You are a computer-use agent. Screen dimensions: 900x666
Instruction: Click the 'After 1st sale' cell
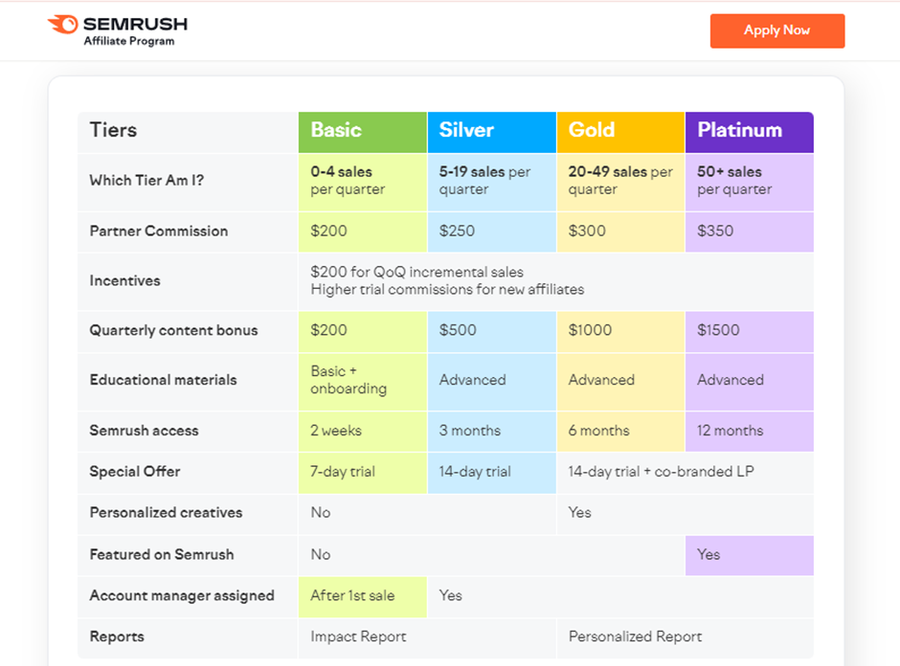pyautogui.click(x=363, y=597)
